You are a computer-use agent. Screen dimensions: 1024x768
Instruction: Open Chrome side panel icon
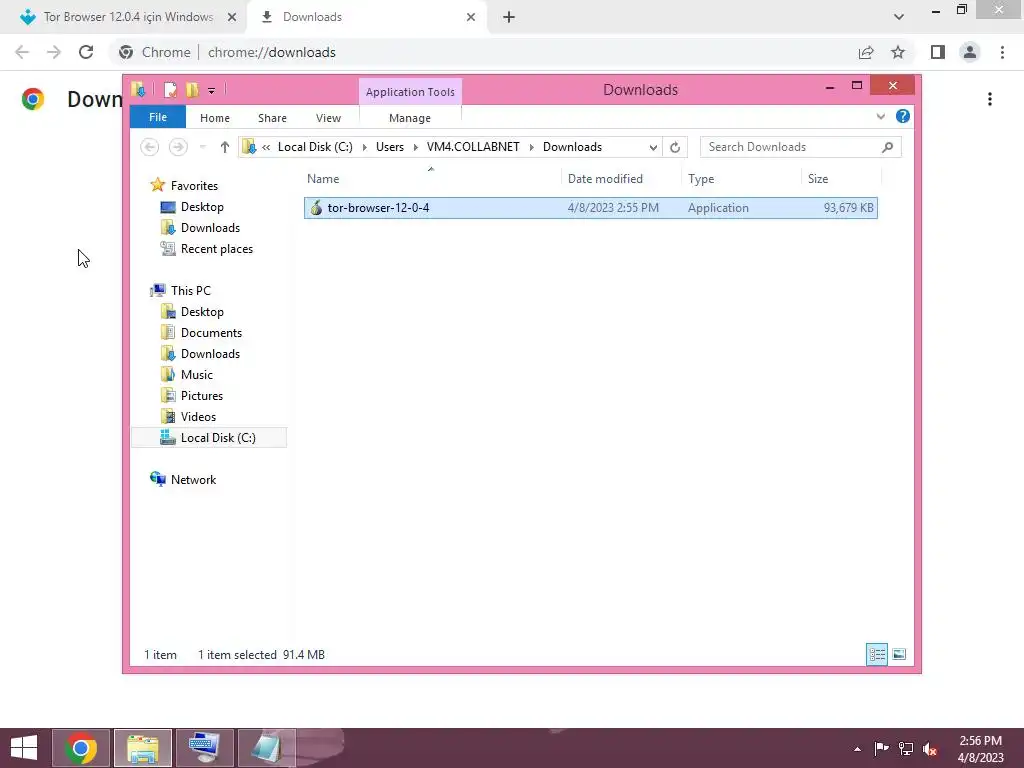click(938, 52)
